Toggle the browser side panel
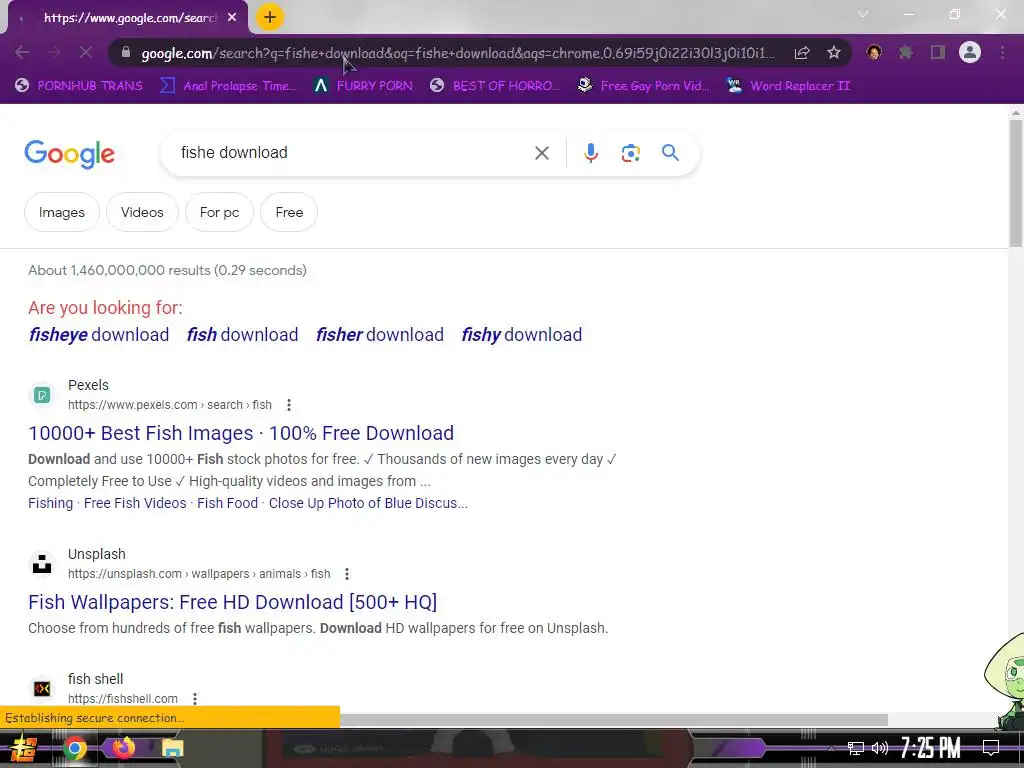 pos(938,52)
